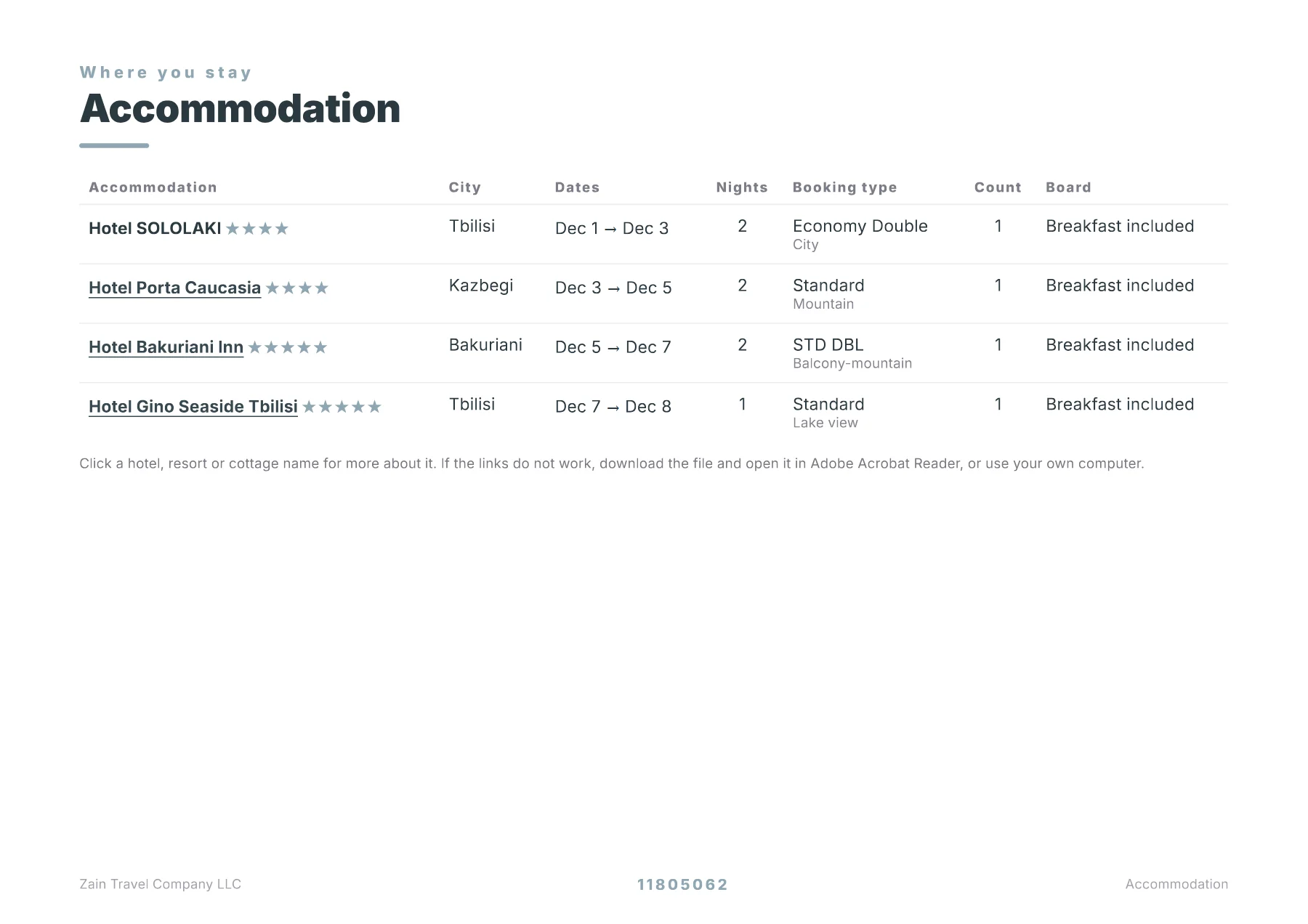Select the "Kazbegi" city cell
The height and width of the screenshot is (924, 1308).
(481, 285)
